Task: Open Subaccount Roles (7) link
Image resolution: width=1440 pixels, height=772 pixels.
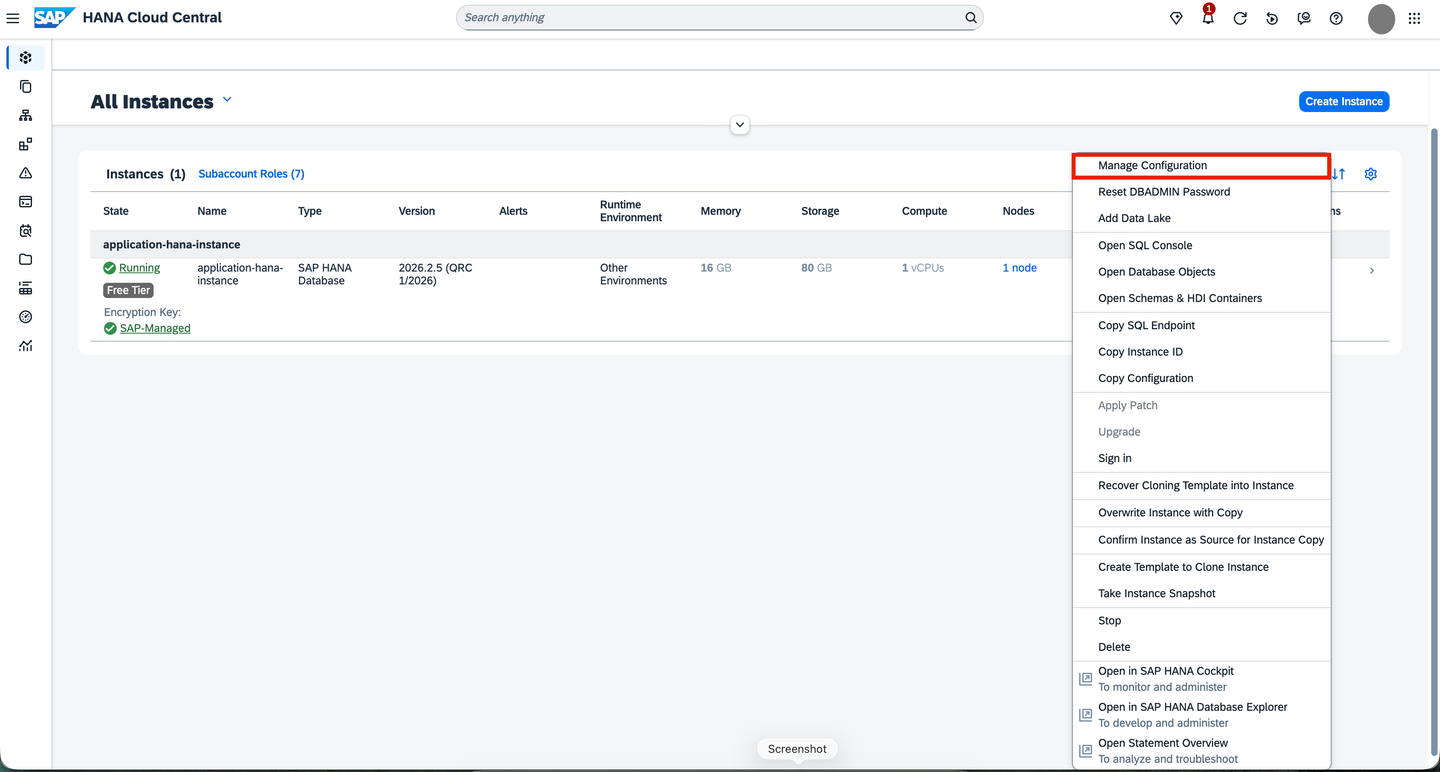Action: click(251, 174)
